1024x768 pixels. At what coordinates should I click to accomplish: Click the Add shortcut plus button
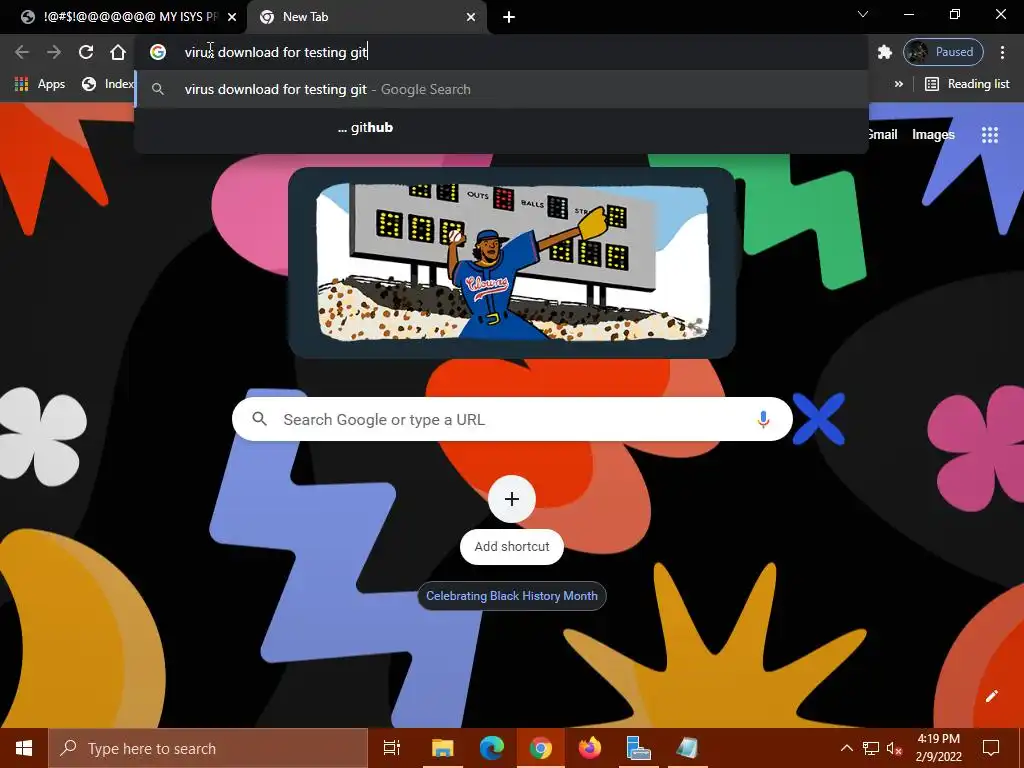[512, 500]
